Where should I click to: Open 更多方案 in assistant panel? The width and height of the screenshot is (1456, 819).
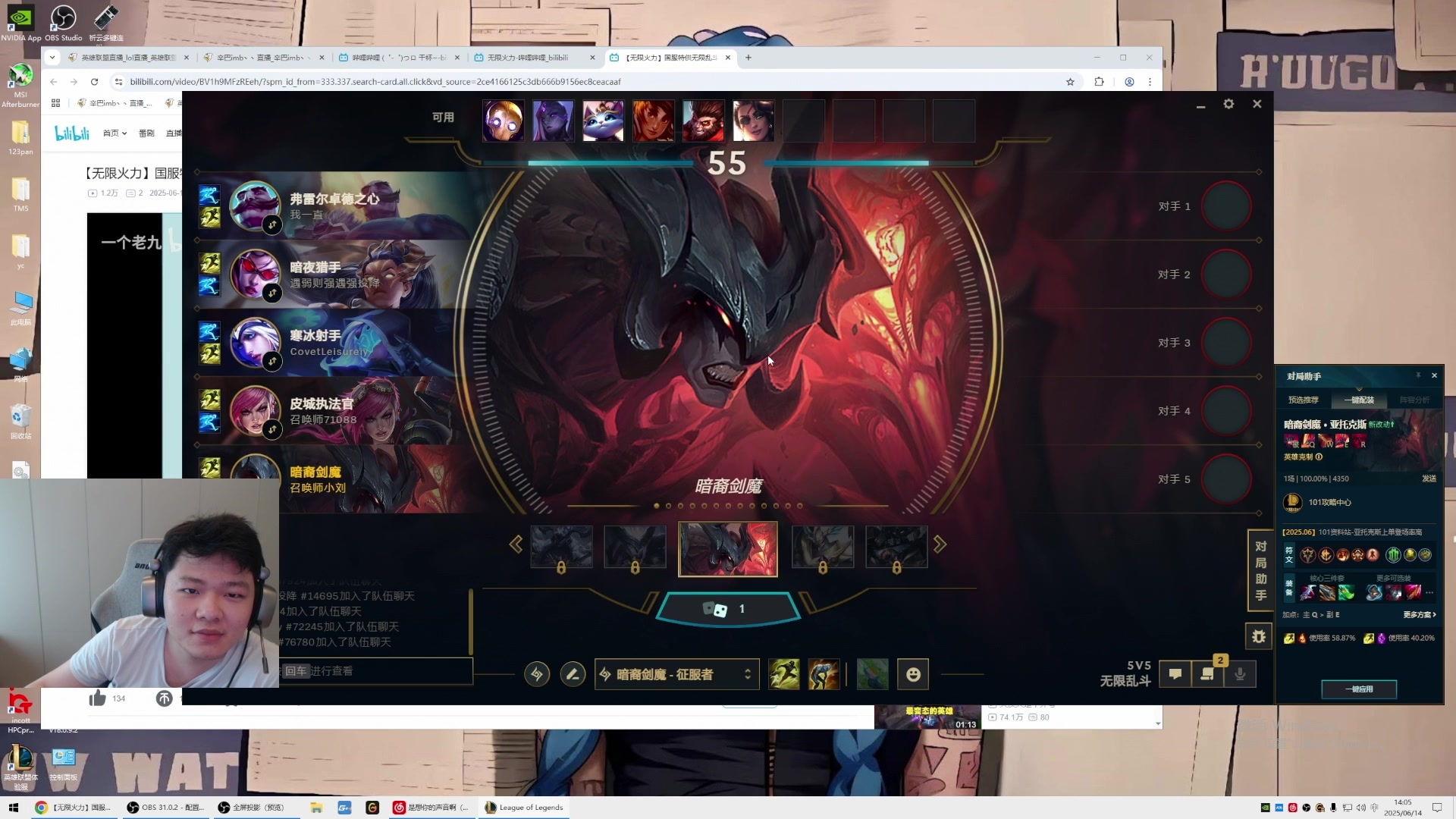(x=1420, y=615)
